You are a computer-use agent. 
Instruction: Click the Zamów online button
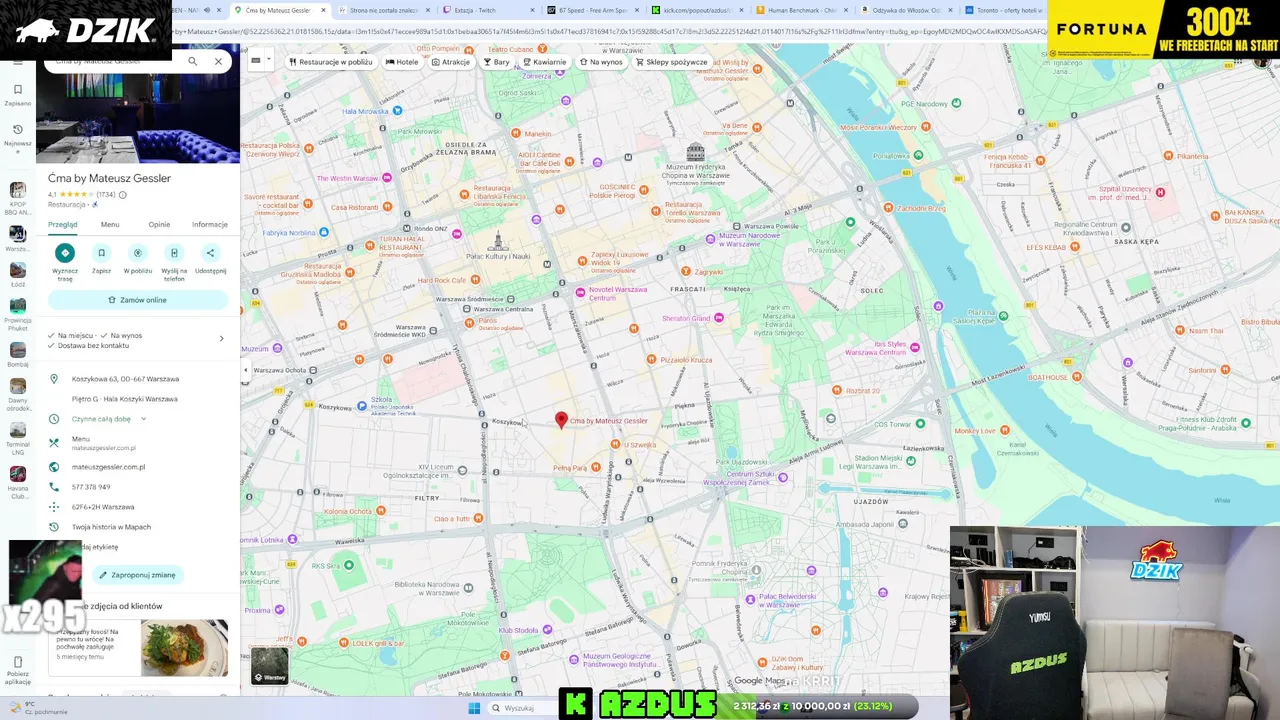pyautogui.click(x=138, y=300)
